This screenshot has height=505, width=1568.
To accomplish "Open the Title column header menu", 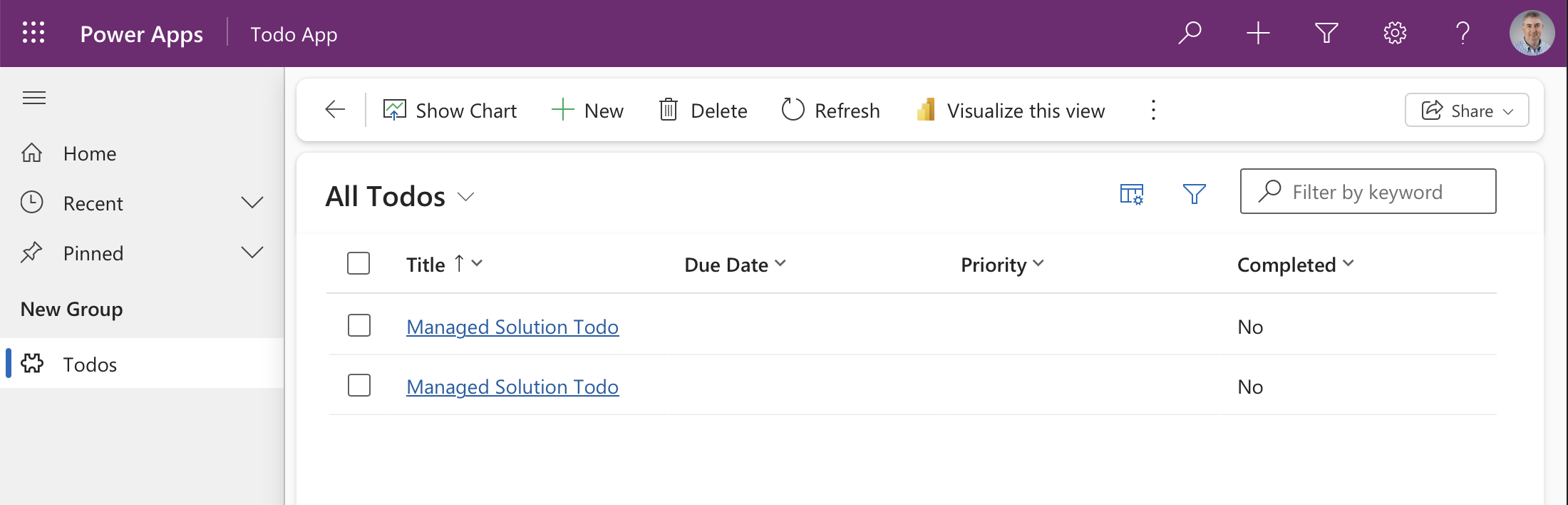I will pyautogui.click(x=445, y=265).
